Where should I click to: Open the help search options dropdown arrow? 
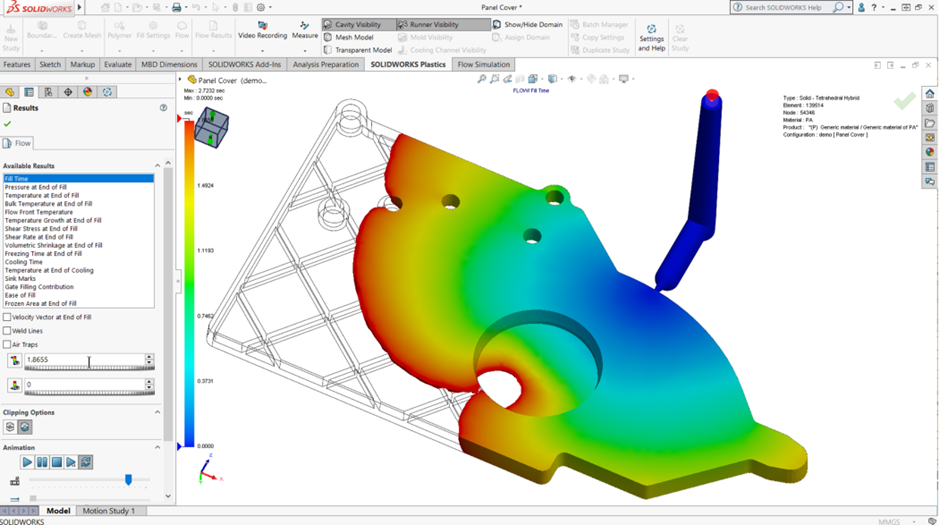[x=849, y=7]
